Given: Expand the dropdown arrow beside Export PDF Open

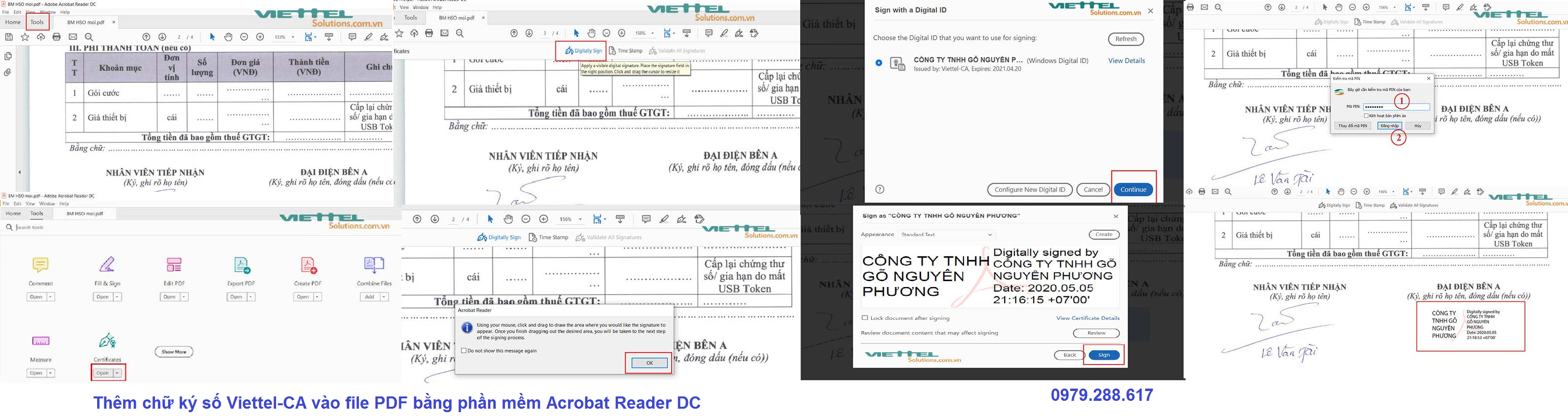Looking at the screenshot, I should click(x=252, y=297).
